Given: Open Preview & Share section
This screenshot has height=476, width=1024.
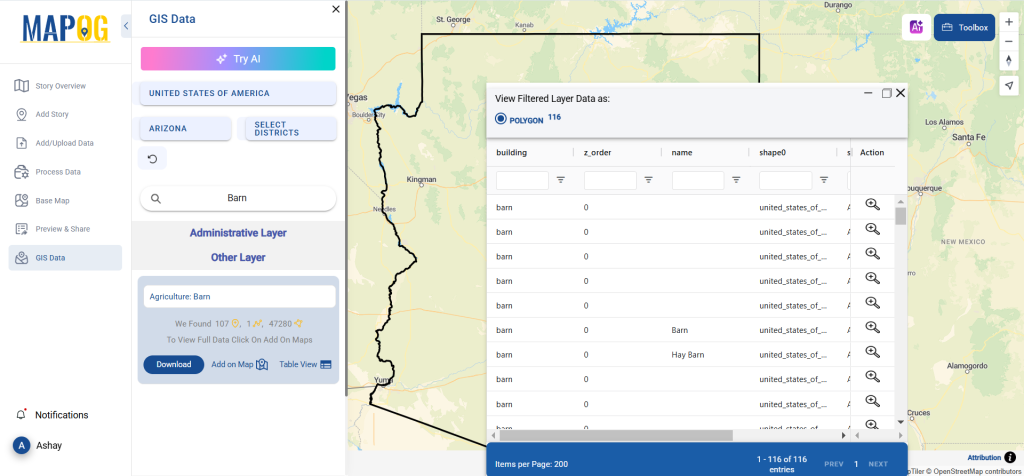Looking at the screenshot, I should (x=62, y=229).
